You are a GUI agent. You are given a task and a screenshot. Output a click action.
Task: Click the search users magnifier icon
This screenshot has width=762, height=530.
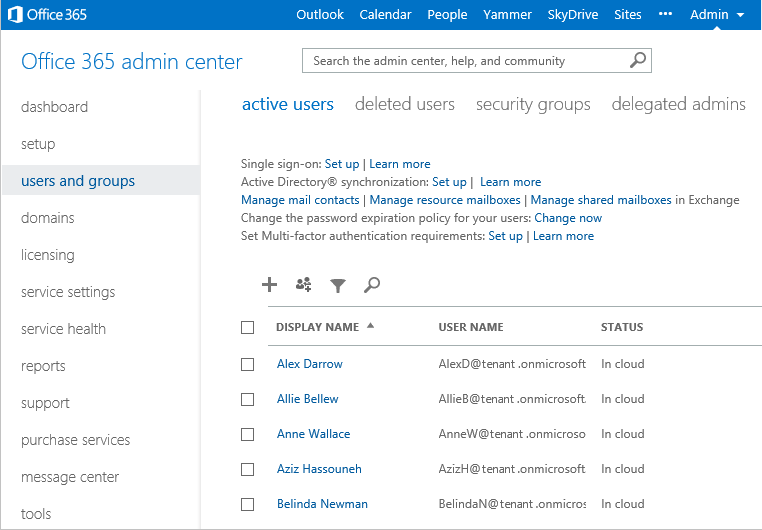(x=372, y=285)
